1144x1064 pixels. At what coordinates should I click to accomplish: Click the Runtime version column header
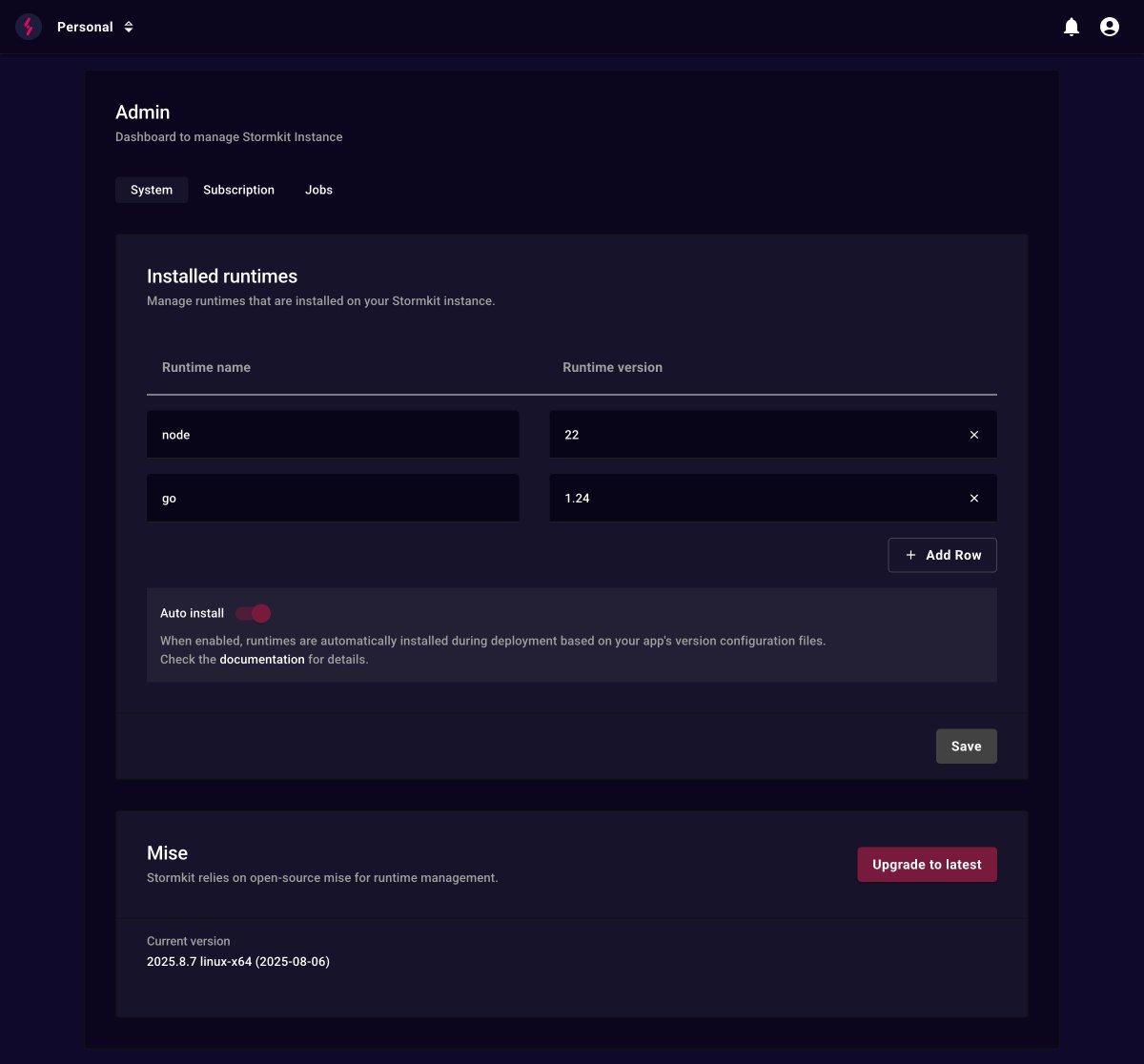(x=612, y=367)
